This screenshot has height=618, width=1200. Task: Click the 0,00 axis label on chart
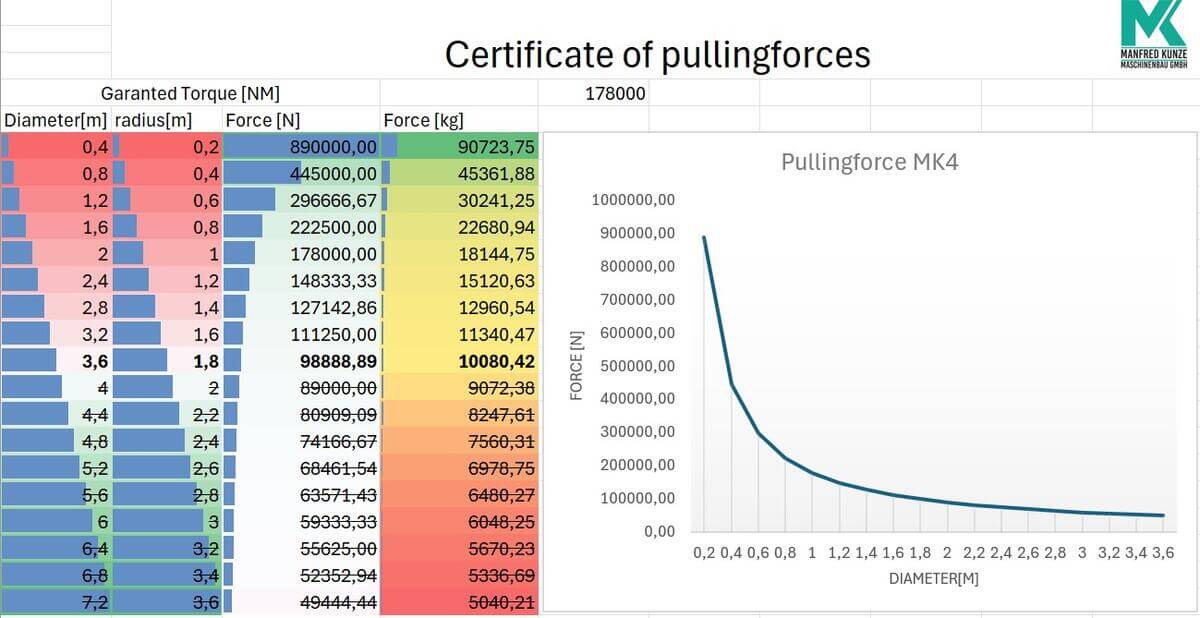[x=658, y=530]
